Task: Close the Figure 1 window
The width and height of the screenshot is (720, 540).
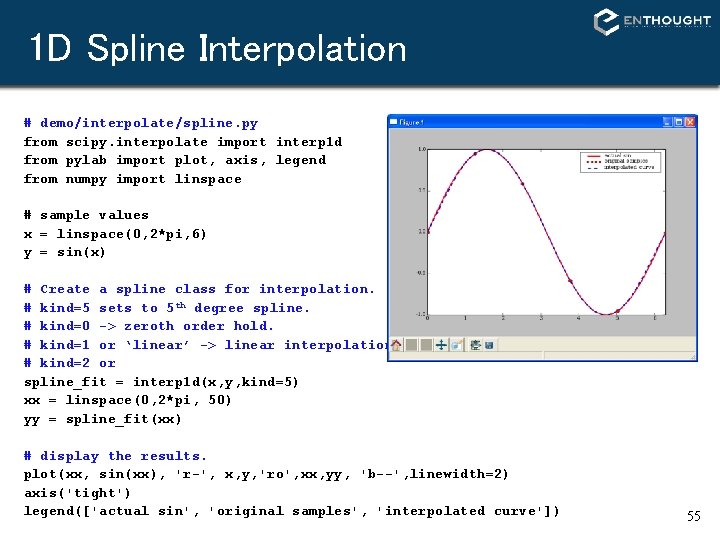Action: point(690,122)
